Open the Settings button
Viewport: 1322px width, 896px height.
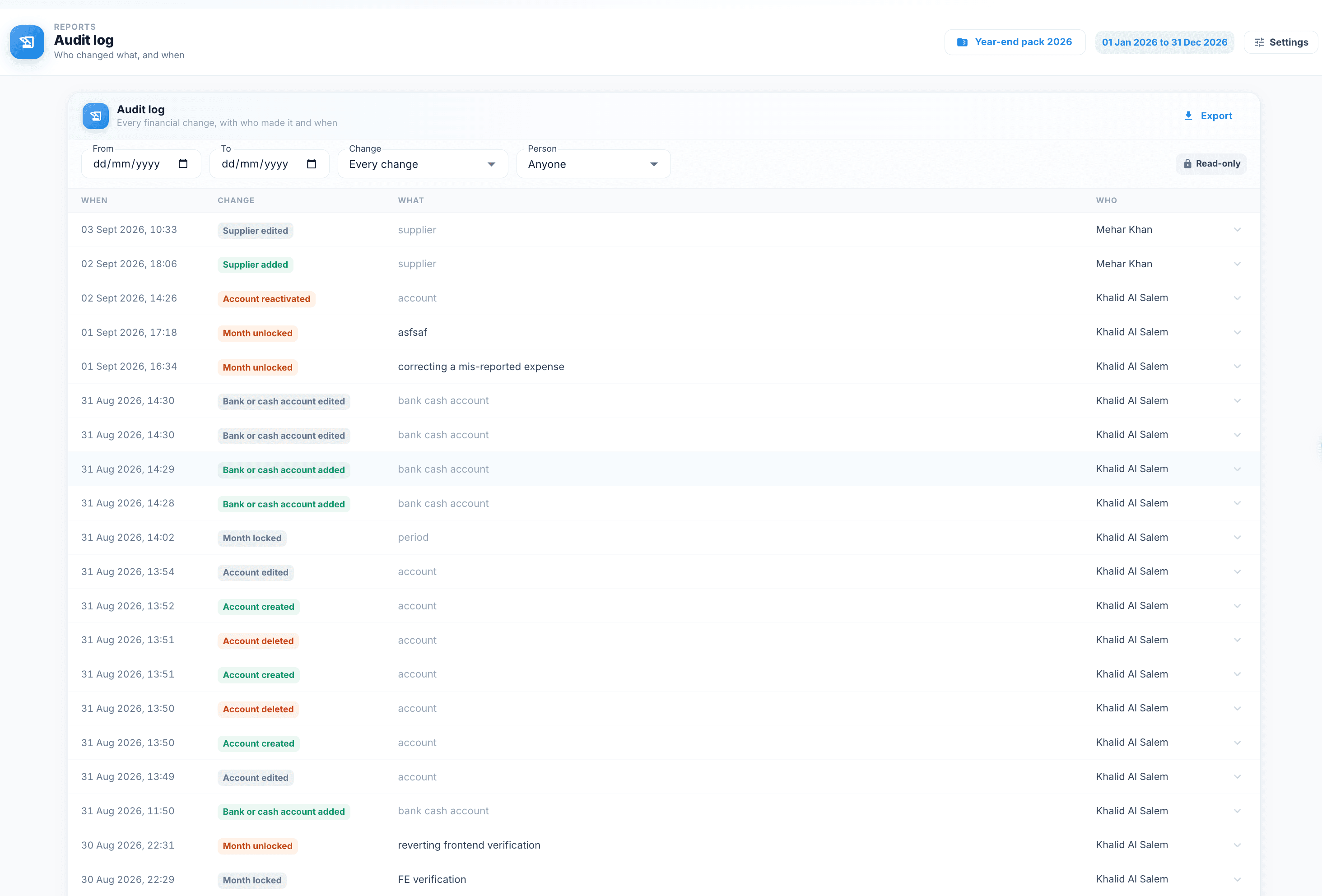tap(1280, 42)
